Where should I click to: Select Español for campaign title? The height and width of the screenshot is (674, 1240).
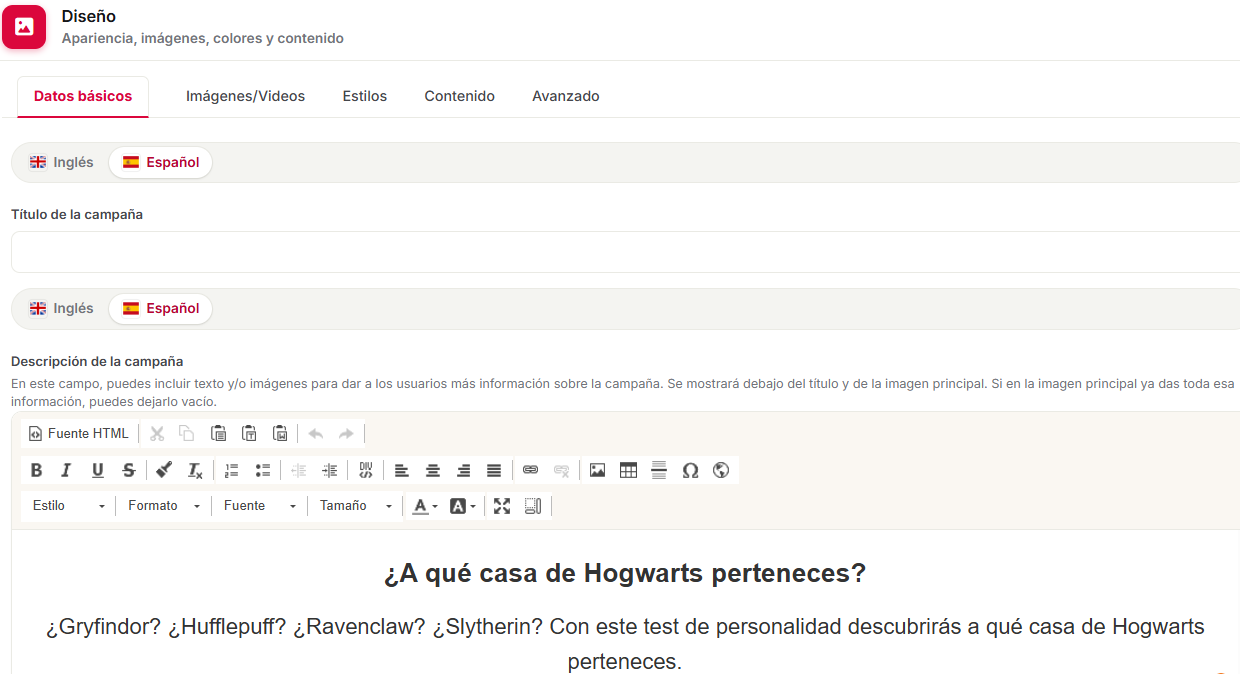point(160,162)
